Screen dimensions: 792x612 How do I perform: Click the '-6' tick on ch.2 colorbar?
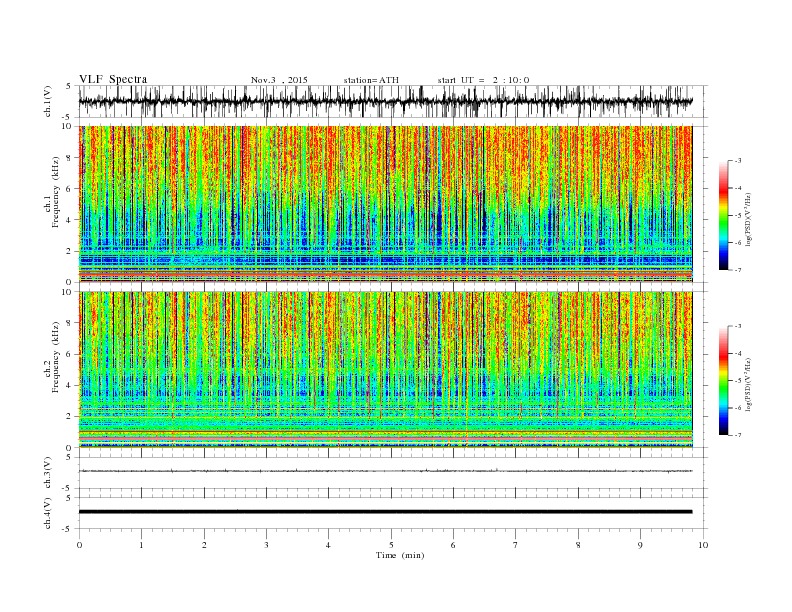738,408
